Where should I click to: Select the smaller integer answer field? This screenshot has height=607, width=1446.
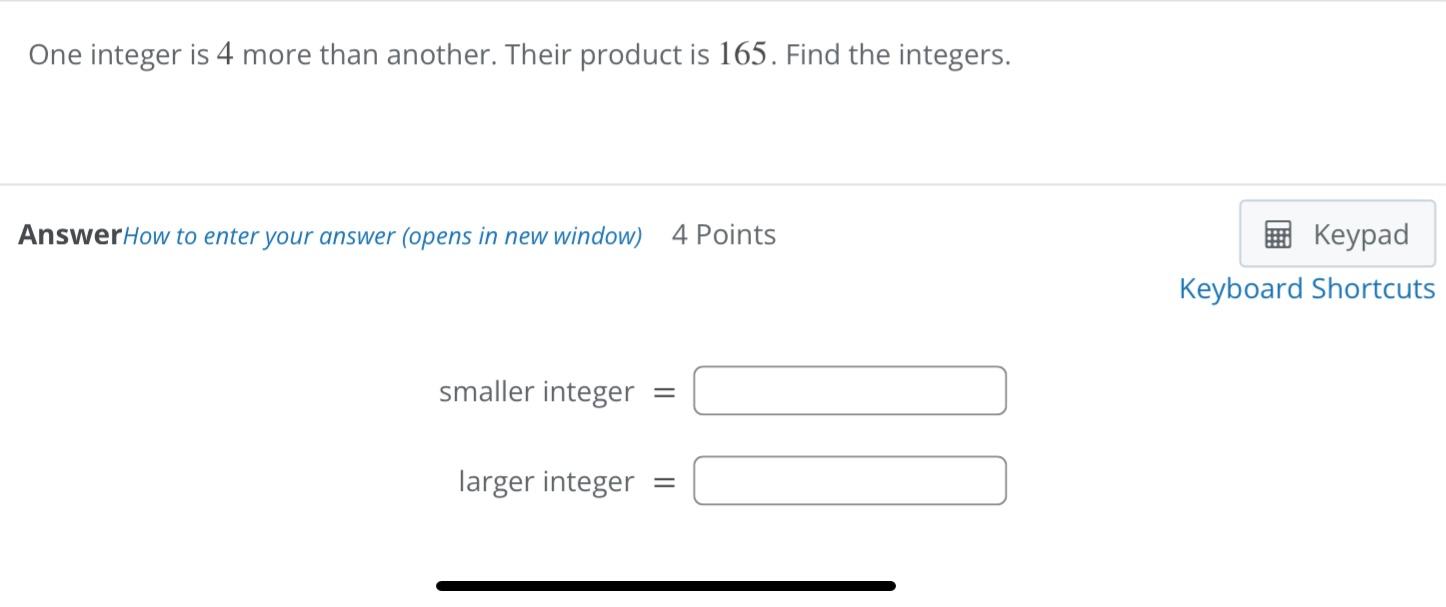pos(849,390)
